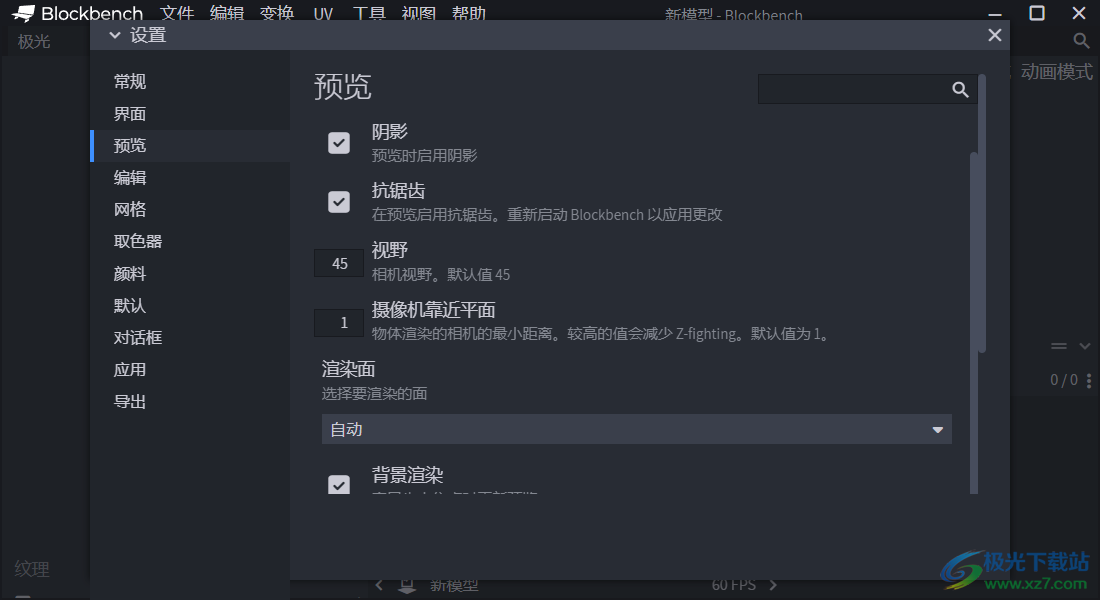
Task: Open the 帮助 menu
Action: (x=469, y=13)
